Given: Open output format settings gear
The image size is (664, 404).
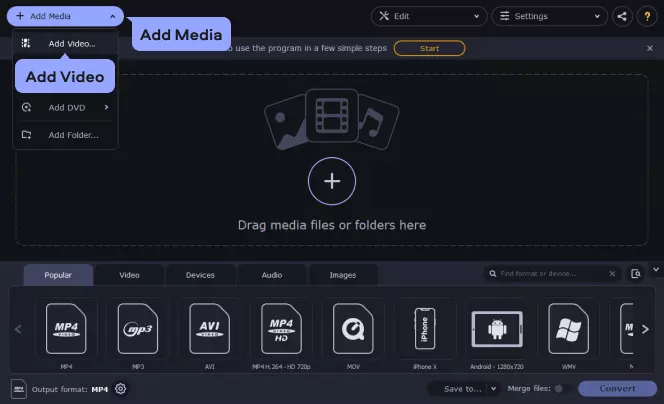Looking at the screenshot, I should [121, 389].
